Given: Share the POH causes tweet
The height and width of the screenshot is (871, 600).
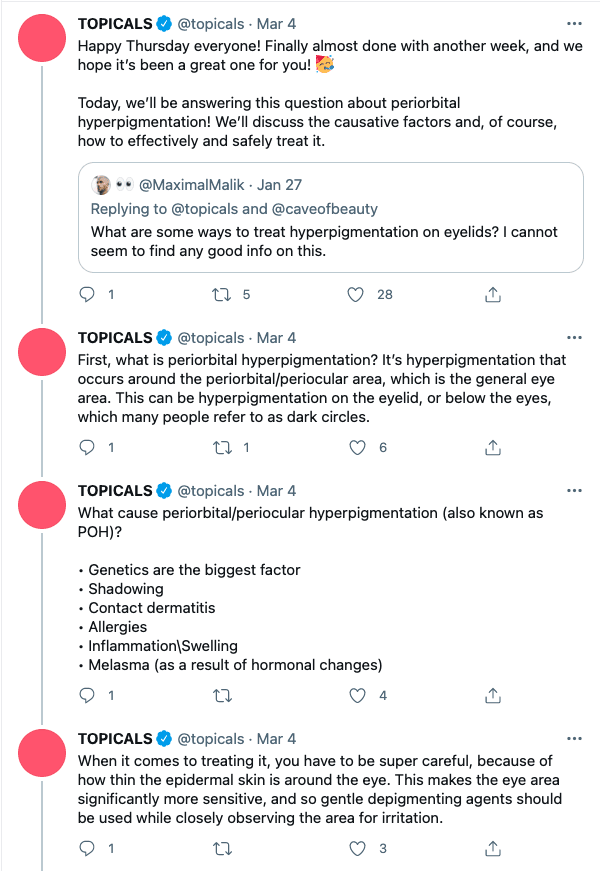Looking at the screenshot, I should point(492,695).
